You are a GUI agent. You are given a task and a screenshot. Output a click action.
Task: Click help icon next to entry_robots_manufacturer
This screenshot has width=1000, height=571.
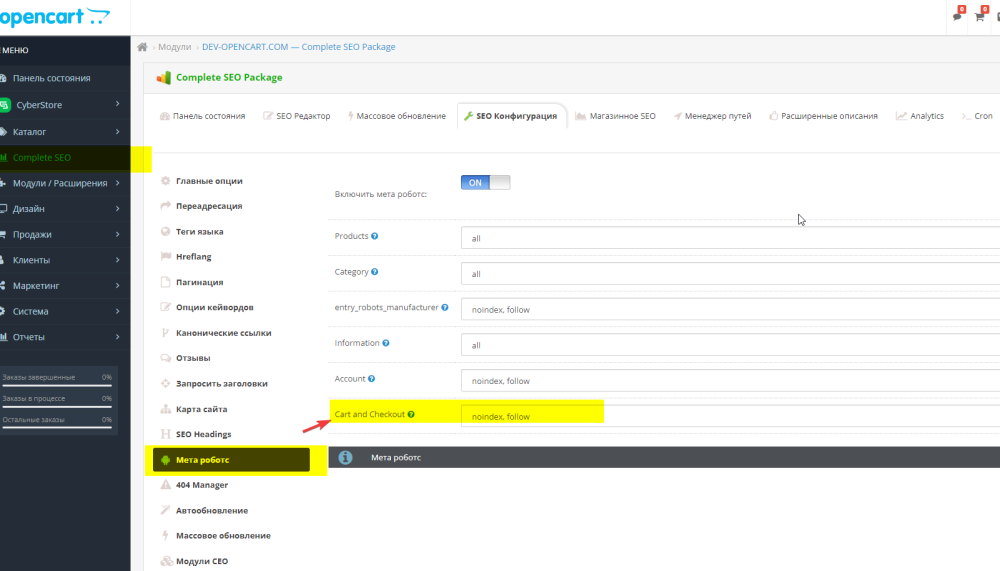point(444,308)
